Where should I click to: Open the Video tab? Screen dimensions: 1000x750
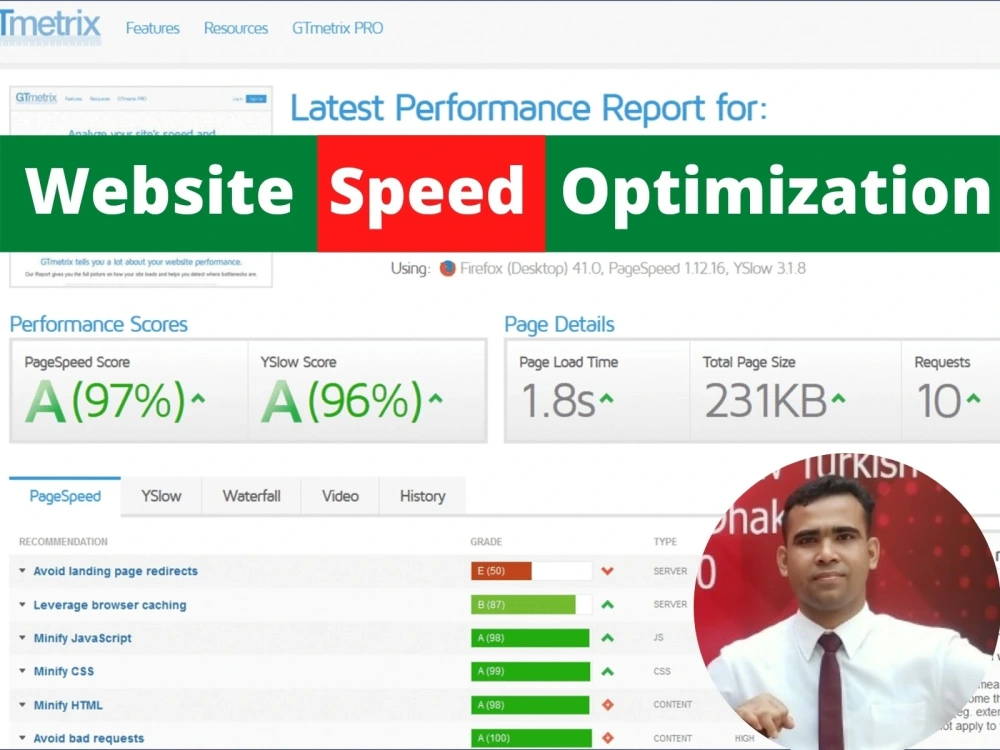(x=340, y=496)
